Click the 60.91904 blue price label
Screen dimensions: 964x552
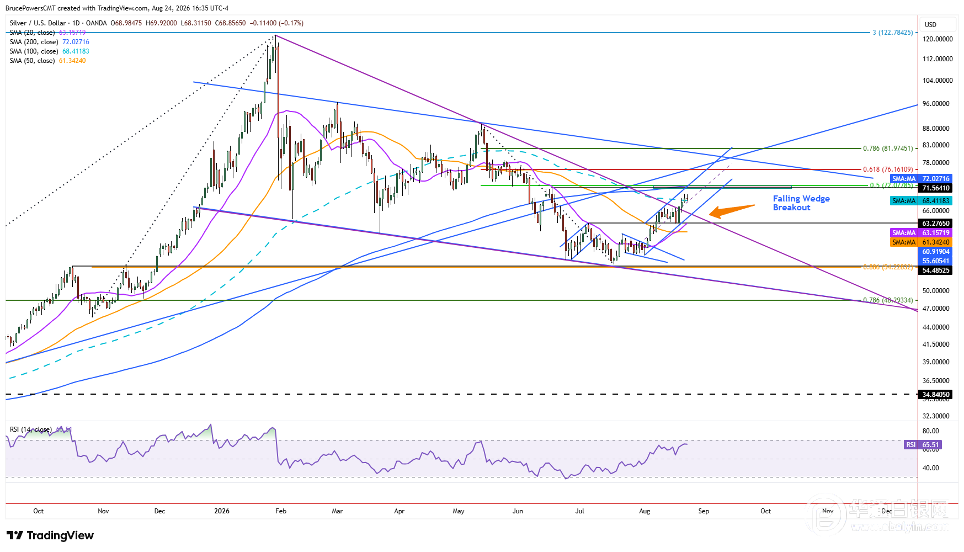pyautogui.click(x=934, y=252)
